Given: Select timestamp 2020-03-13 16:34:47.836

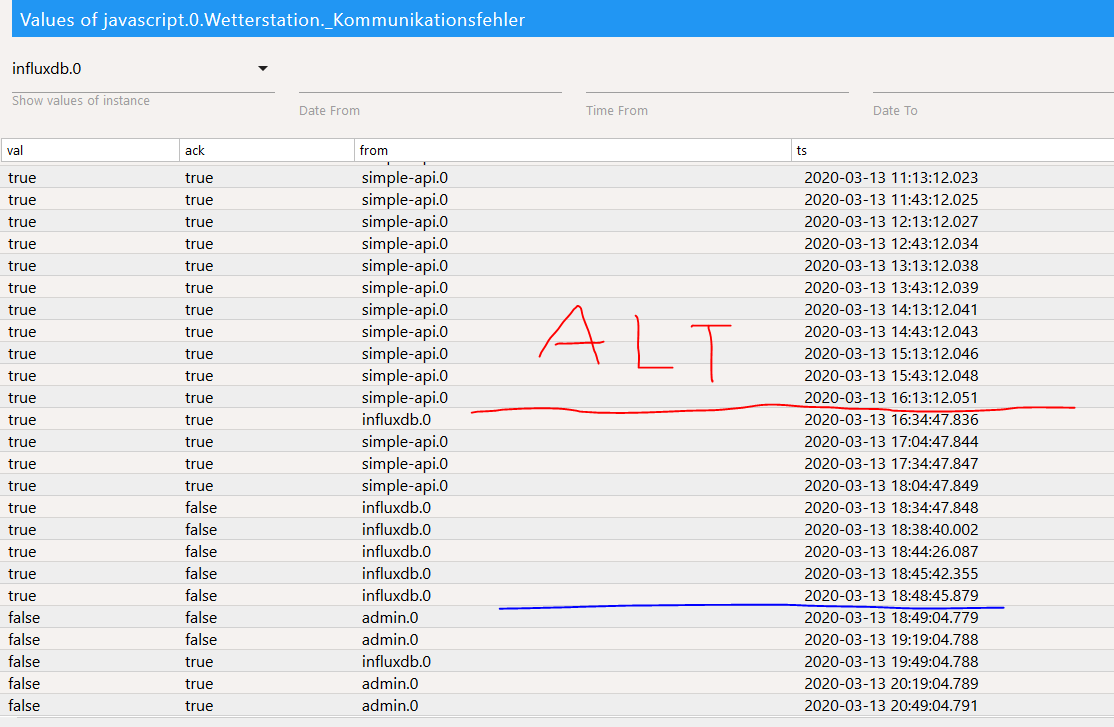Looking at the screenshot, I should (891, 420).
